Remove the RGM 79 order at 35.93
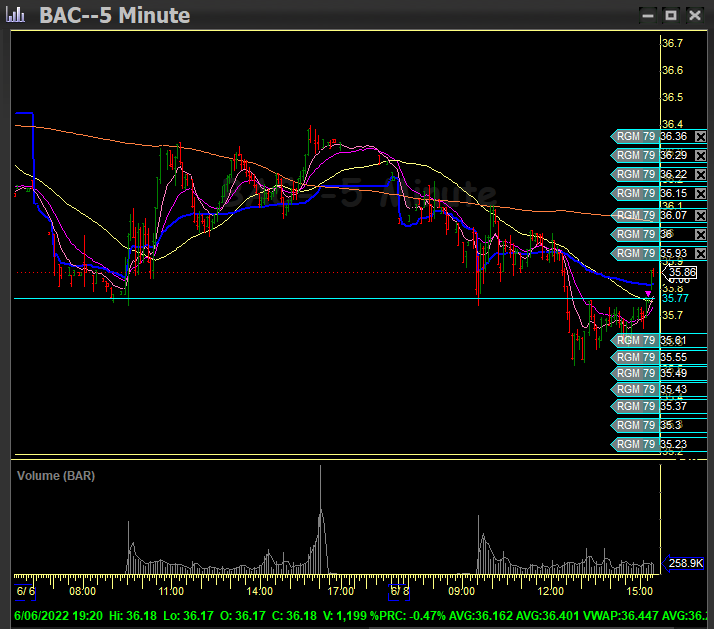The width and height of the screenshot is (714, 629). pos(700,253)
